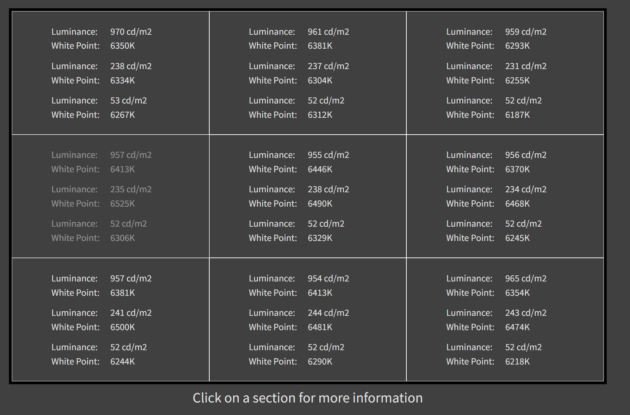Image resolution: width=630 pixels, height=415 pixels.
Task: Open the center section showing 955 cd/m2
Action: point(307,196)
